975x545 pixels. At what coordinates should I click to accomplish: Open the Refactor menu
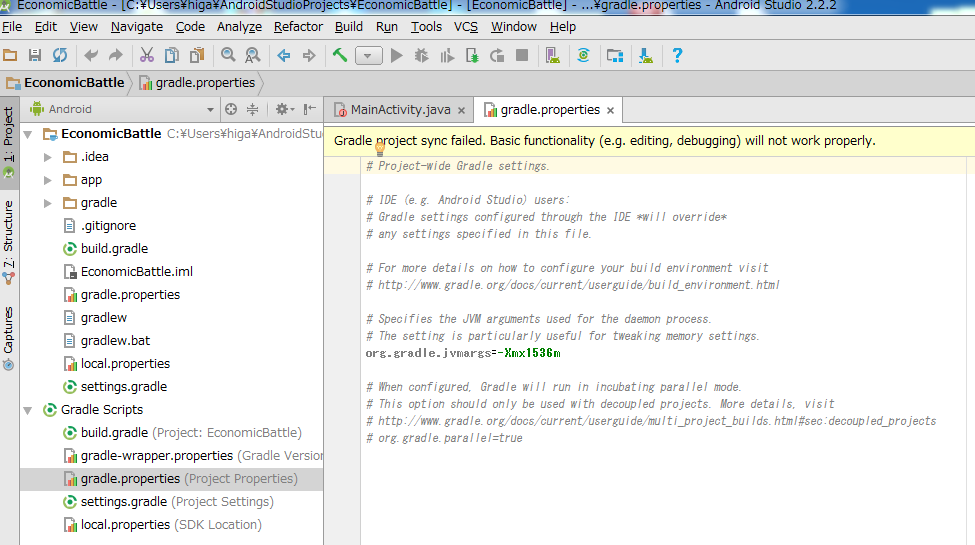click(x=298, y=27)
